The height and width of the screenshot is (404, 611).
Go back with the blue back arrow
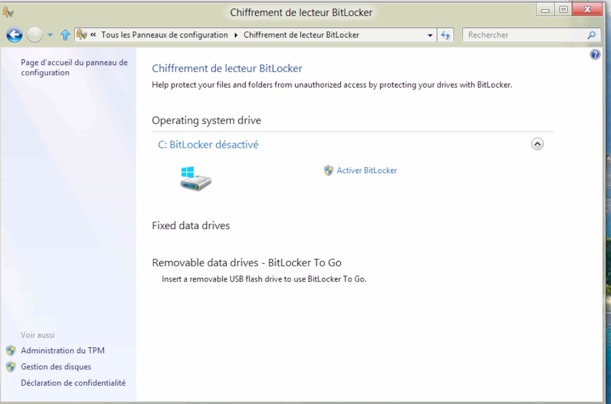pyautogui.click(x=14, y=35)
